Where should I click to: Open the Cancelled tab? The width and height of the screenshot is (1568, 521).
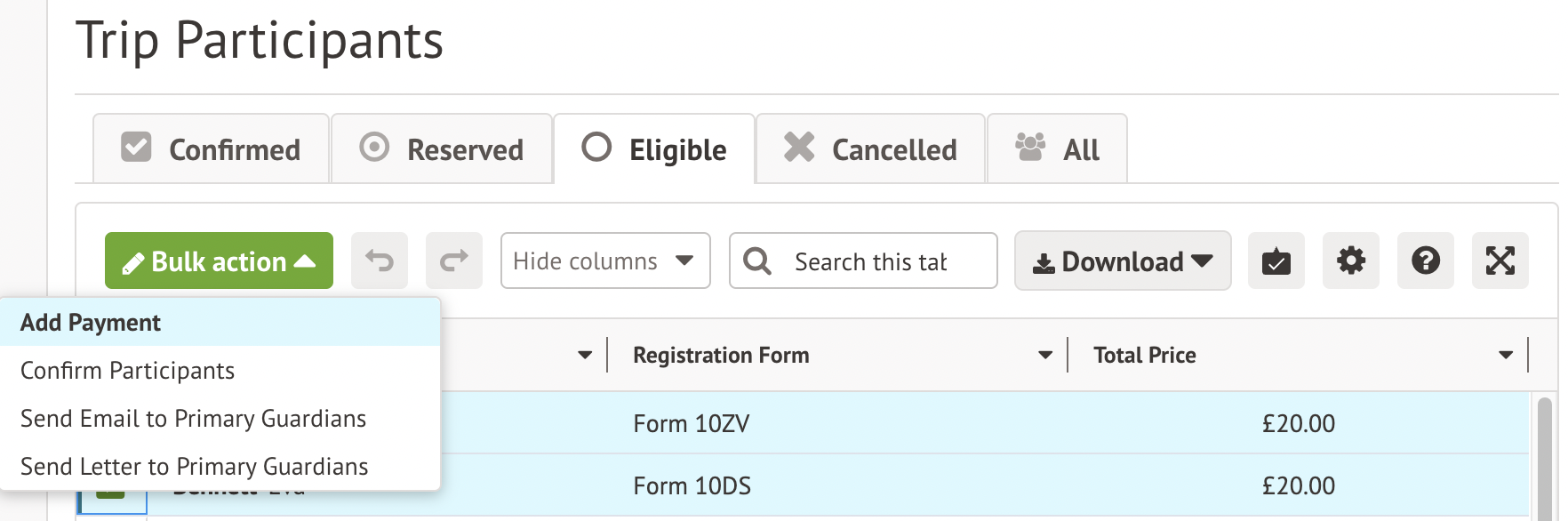click(x=870, y=149)
